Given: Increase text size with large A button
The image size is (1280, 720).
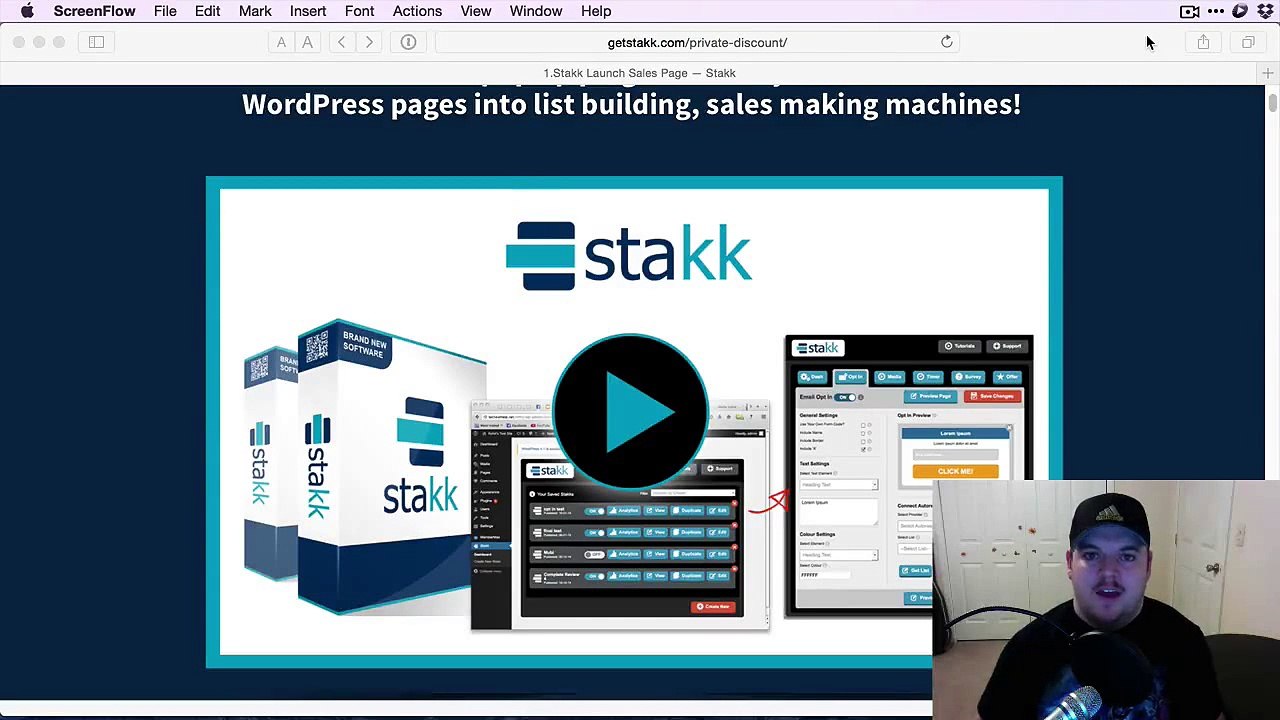Looking at the screenshot, I should [x=307, y=42].
